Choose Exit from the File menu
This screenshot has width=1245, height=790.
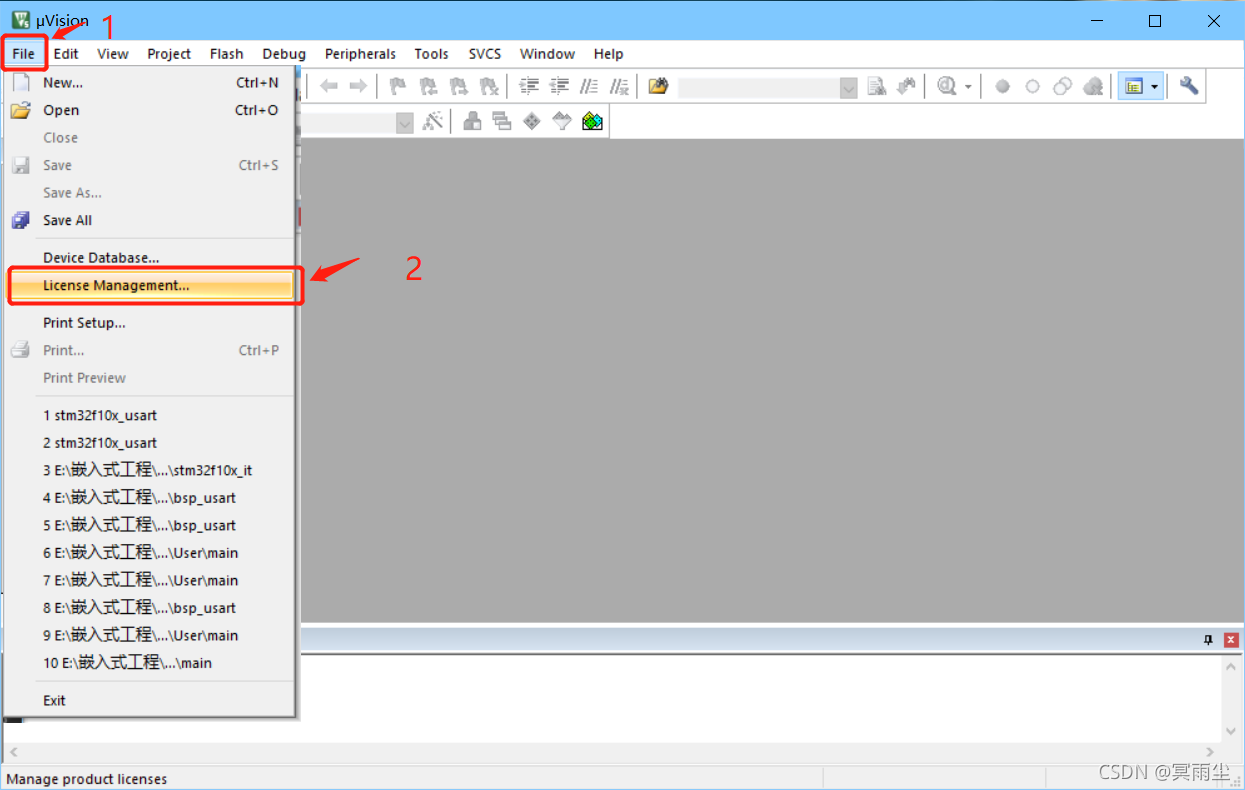(149, 701)
